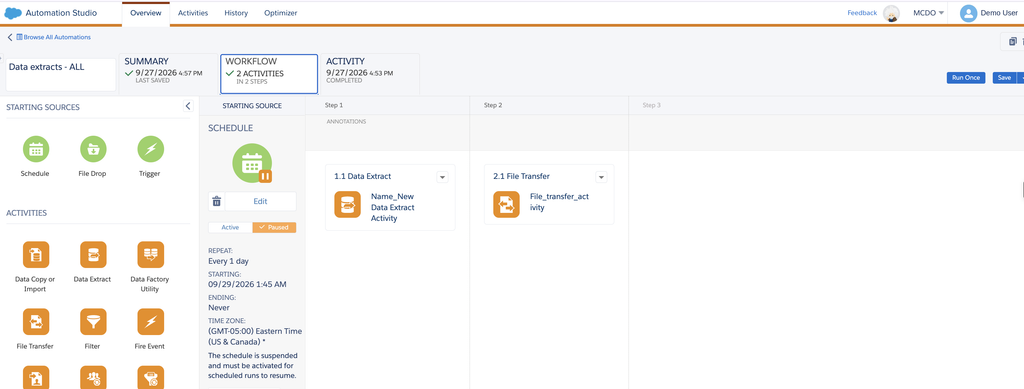Click the File_transfer_activity icon
The height and width of the screenshot is (389, 1024).
506,204
